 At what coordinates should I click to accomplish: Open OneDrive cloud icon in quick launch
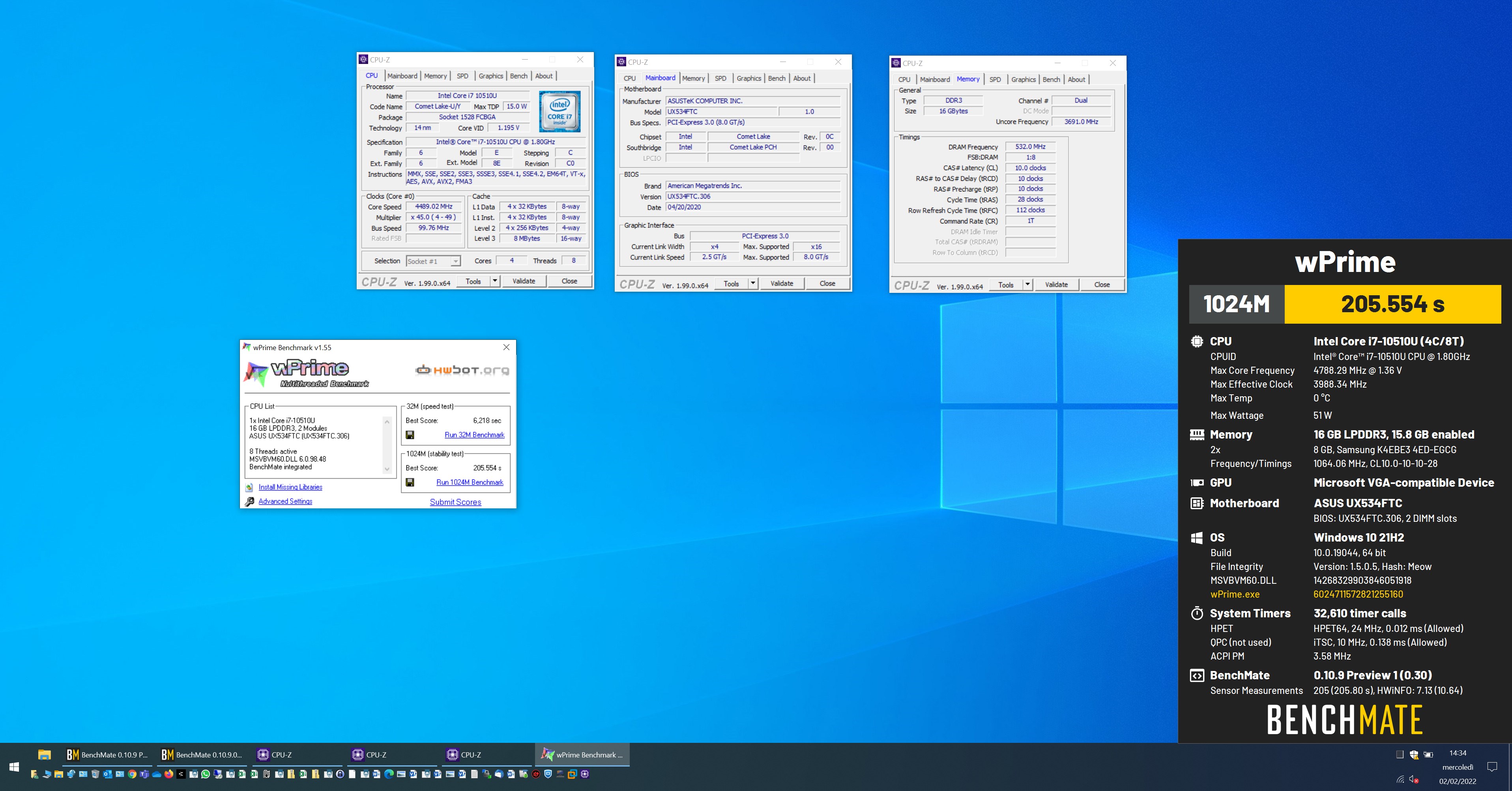157,774
